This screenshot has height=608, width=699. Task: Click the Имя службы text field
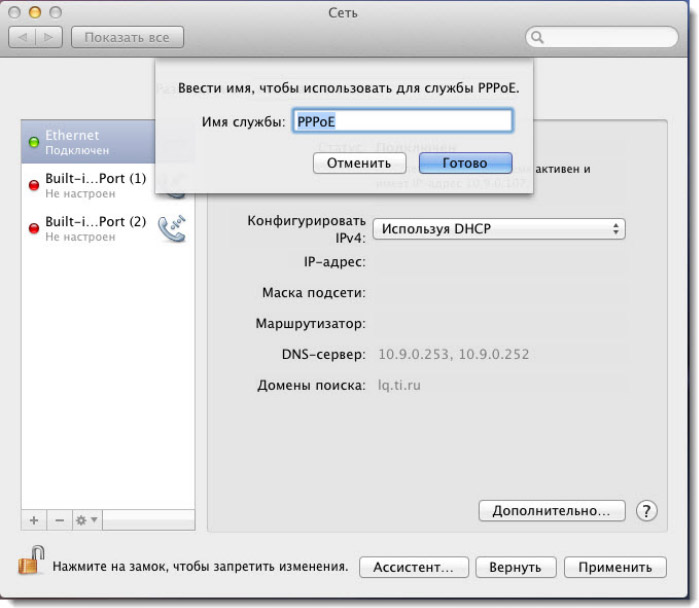click(x=403, y=121)
